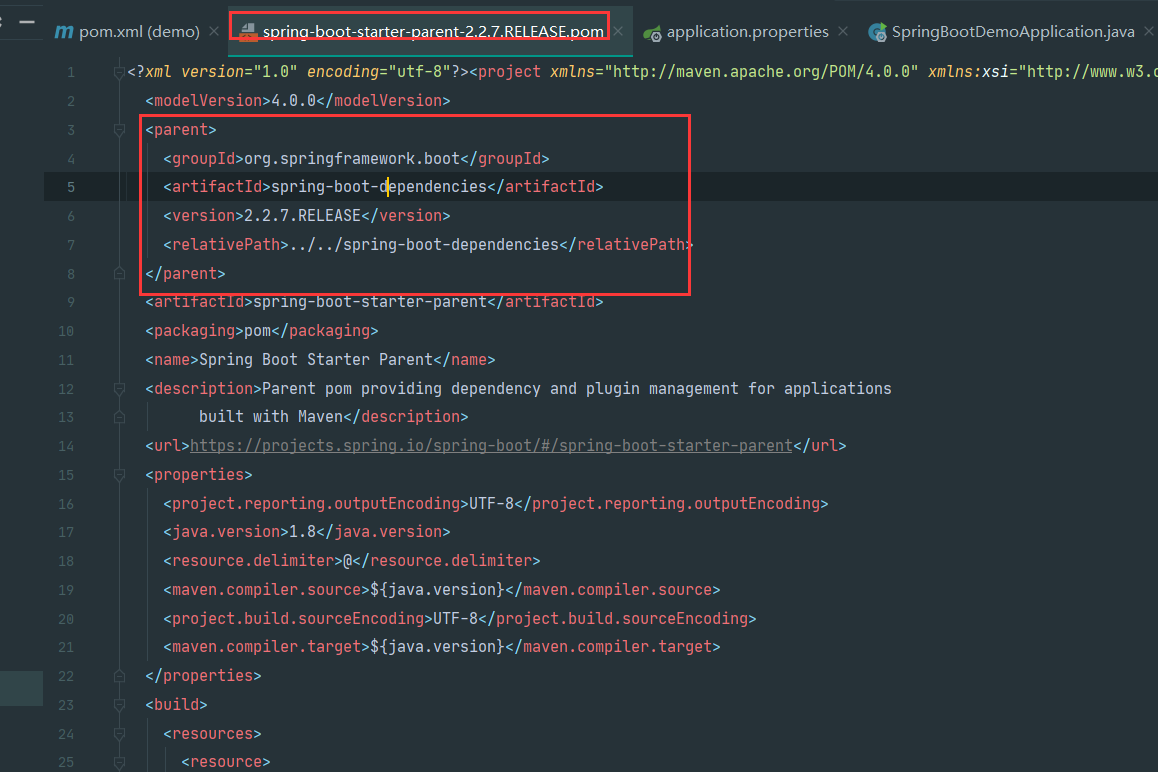
Task: Click ${java.version} in maven.compiler.source line
Action: pyautogui.click(x=437, y=590)
